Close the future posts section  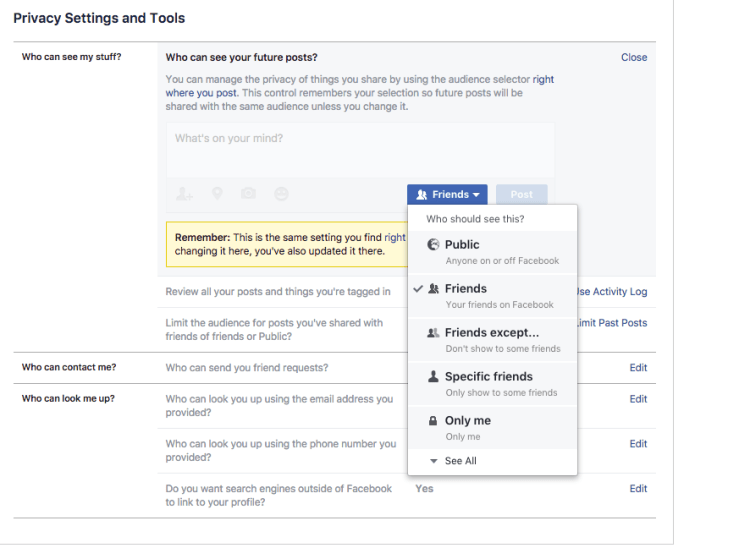[634, 58]
